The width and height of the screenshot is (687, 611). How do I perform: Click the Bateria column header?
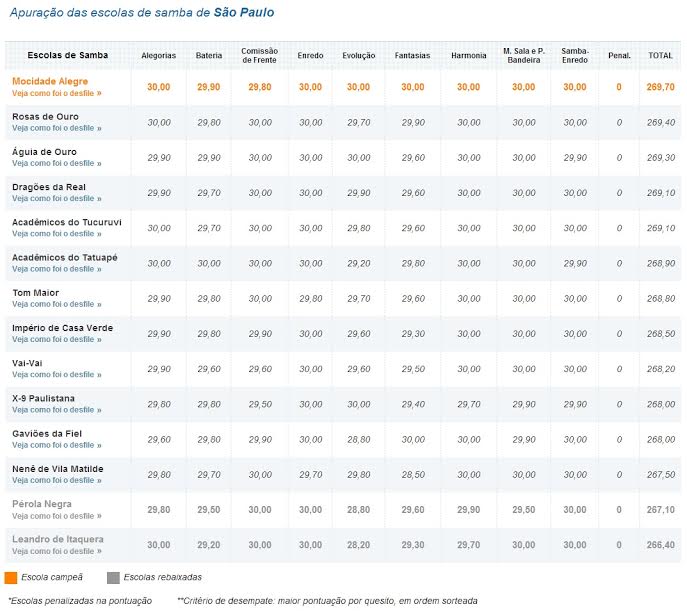(x=209, y=55)
